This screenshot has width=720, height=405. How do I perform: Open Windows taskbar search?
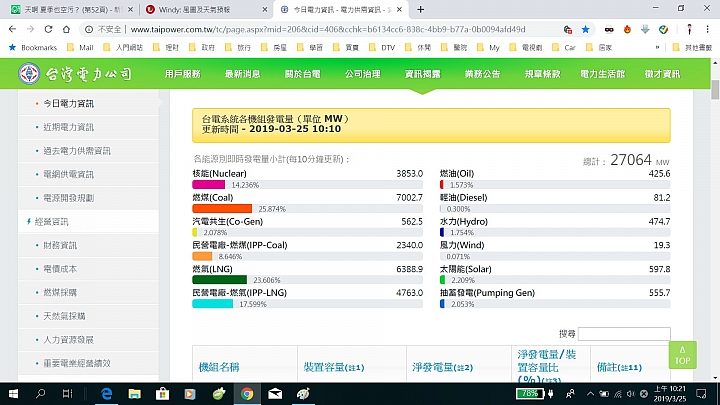[x=40, y=394]
